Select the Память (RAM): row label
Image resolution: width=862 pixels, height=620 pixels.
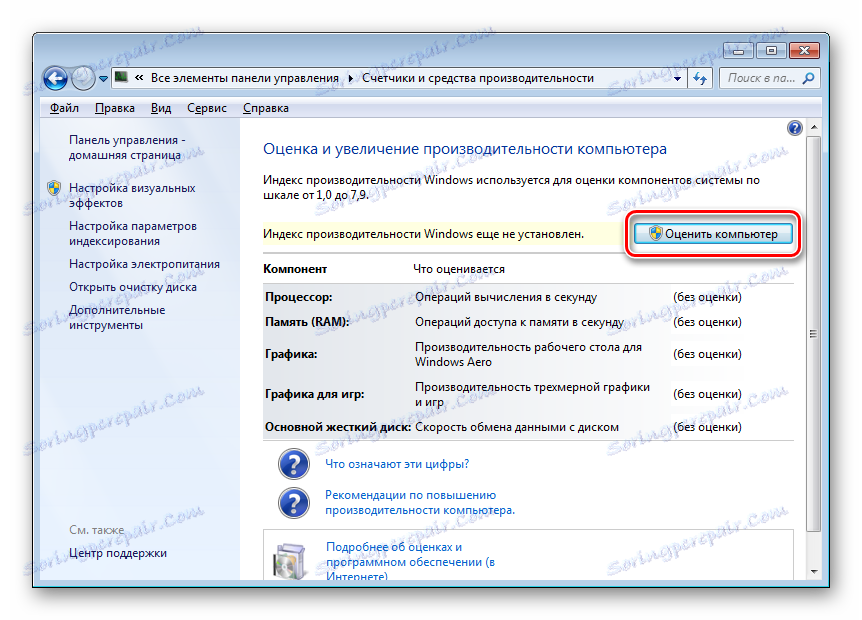[x=307, y=322]
